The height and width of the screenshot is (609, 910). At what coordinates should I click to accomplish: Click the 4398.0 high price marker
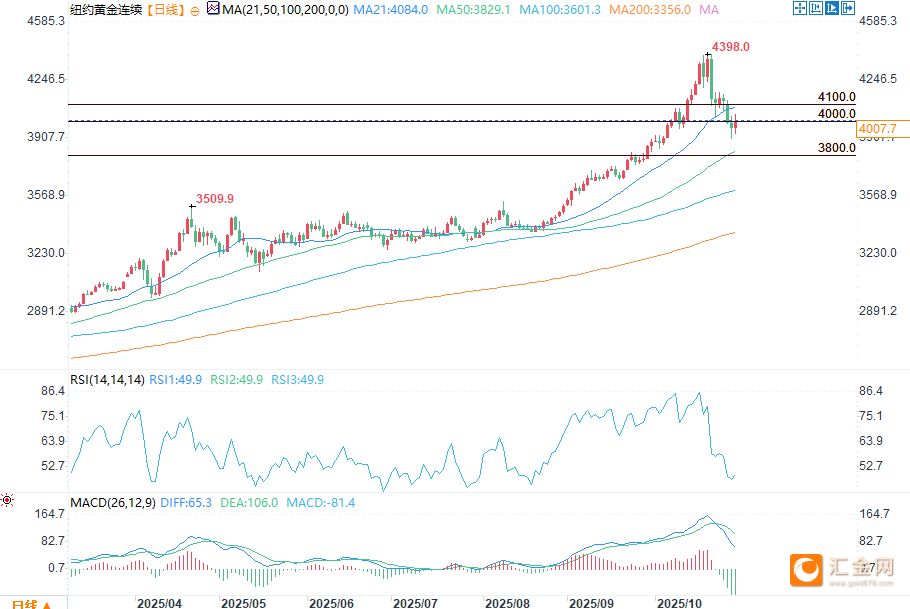[x=731, y=47]
